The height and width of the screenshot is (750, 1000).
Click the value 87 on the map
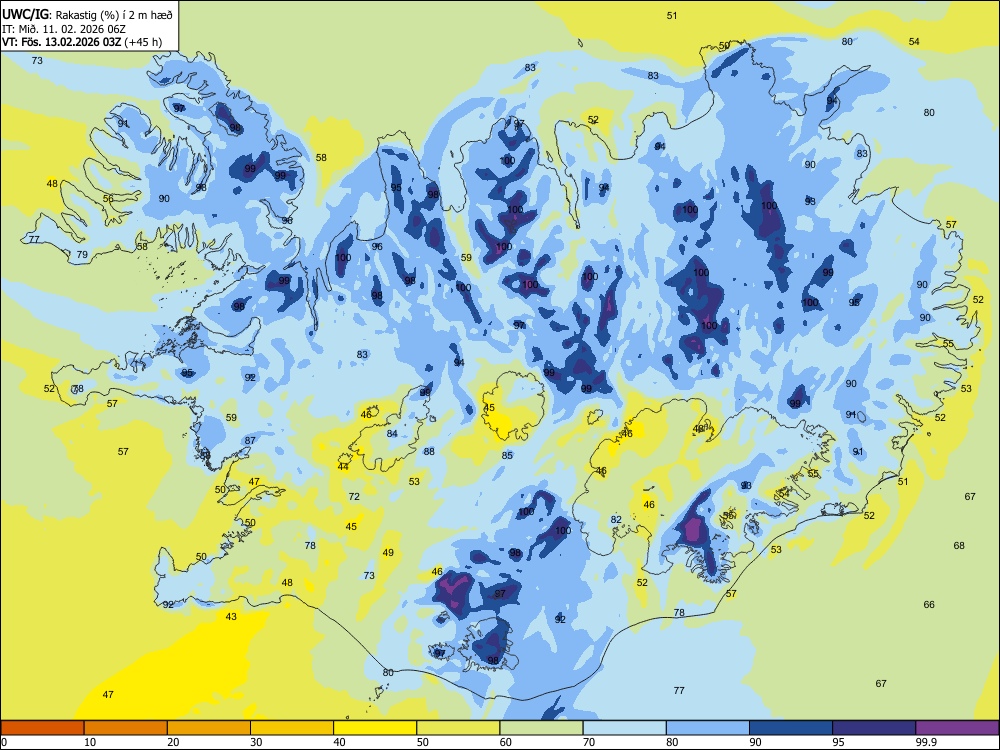coord(250,441)
